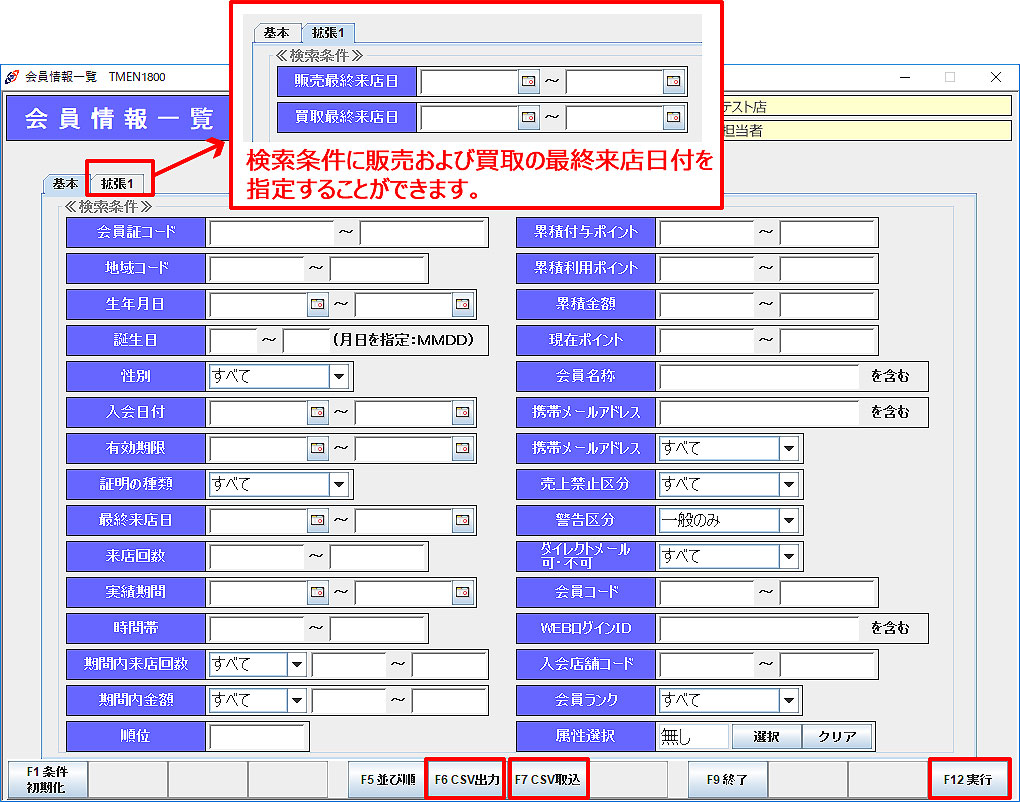
Task: Focus the 累積付与ポイント start field
Action: coord(706,232)
